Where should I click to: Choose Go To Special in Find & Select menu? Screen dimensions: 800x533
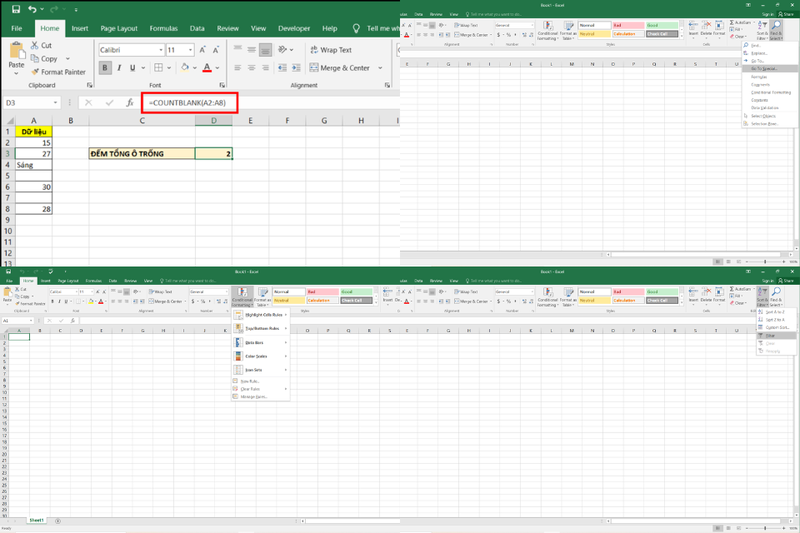pos(768,68)
